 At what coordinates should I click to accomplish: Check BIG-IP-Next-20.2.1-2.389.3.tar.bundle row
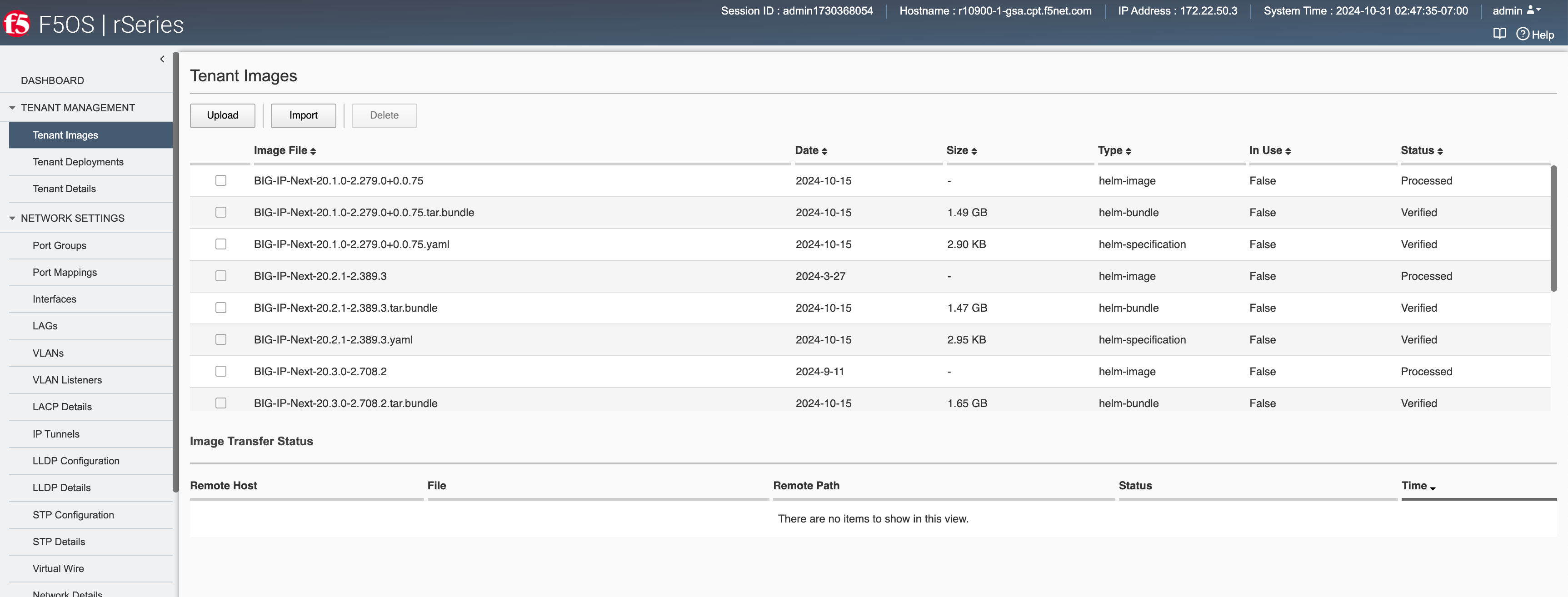(221, 307)
